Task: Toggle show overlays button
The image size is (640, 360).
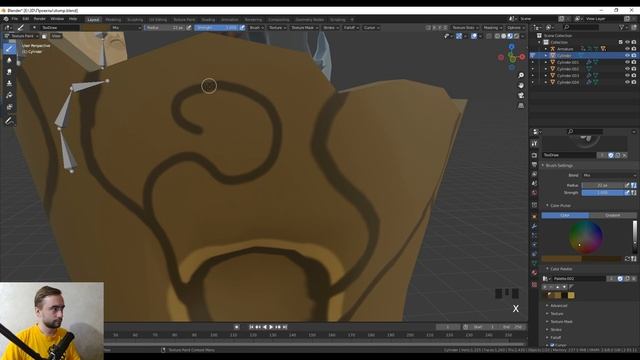Action: click(474, 36)
